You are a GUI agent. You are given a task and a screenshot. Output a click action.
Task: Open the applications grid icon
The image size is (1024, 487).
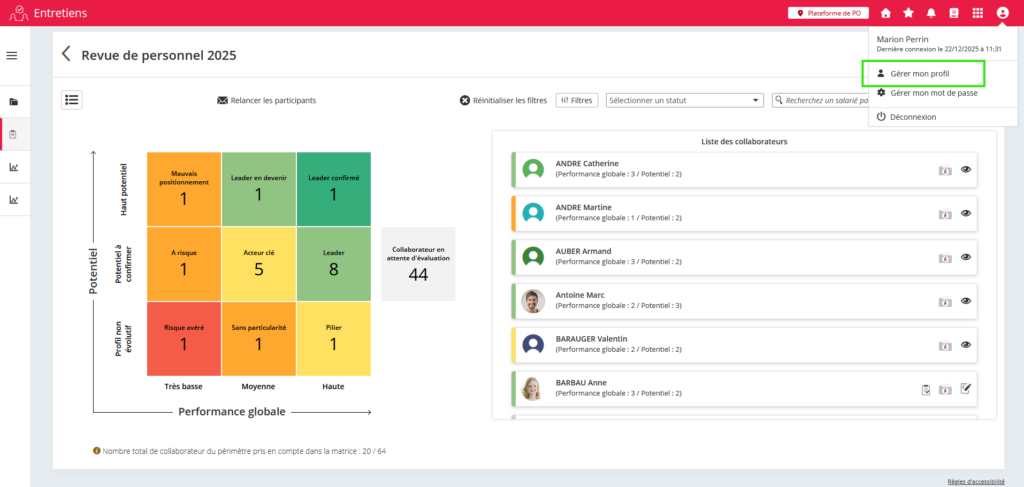(x=977, y=13)
